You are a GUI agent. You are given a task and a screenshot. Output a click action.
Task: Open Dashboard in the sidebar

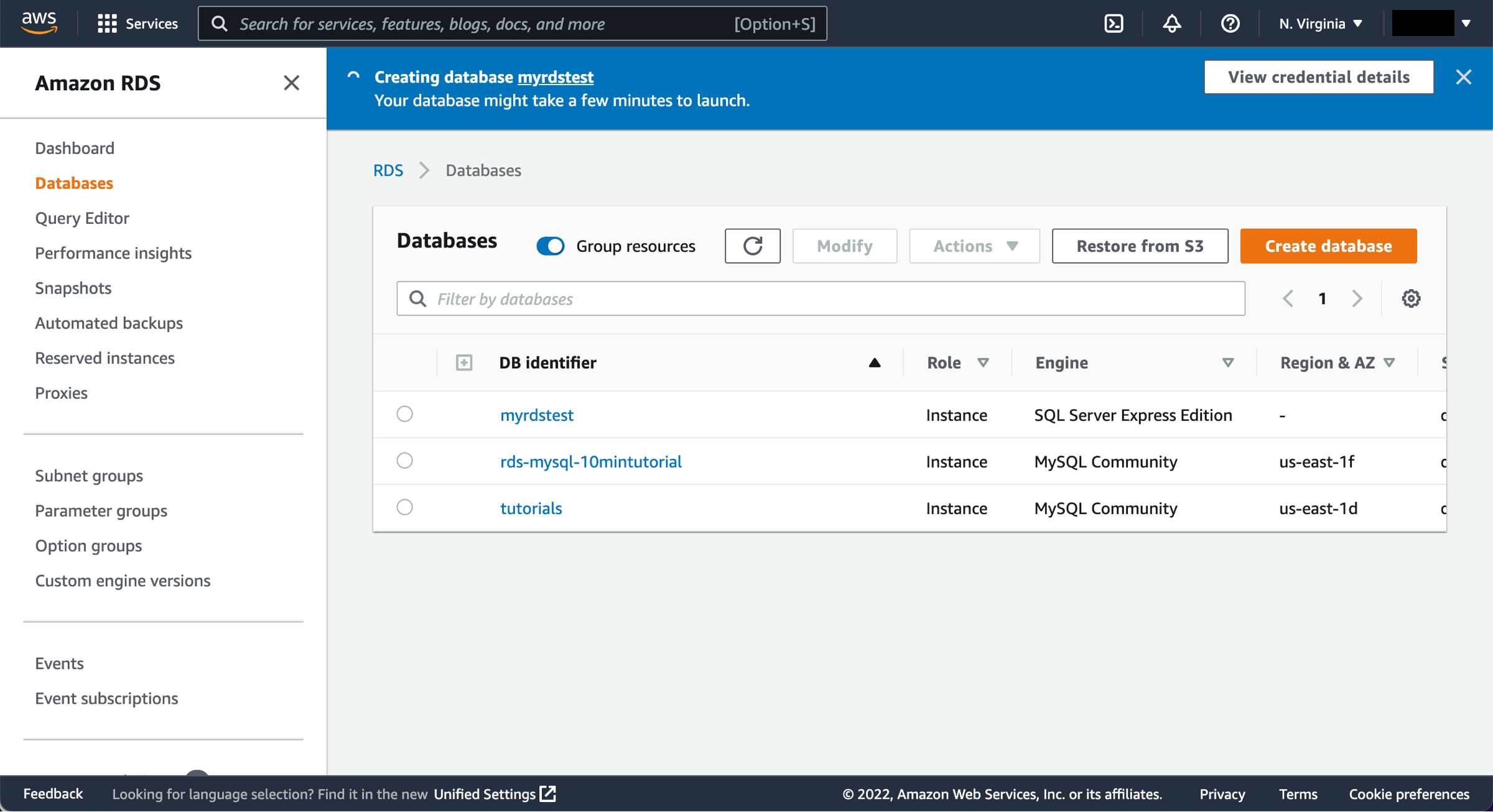(75, 148)
